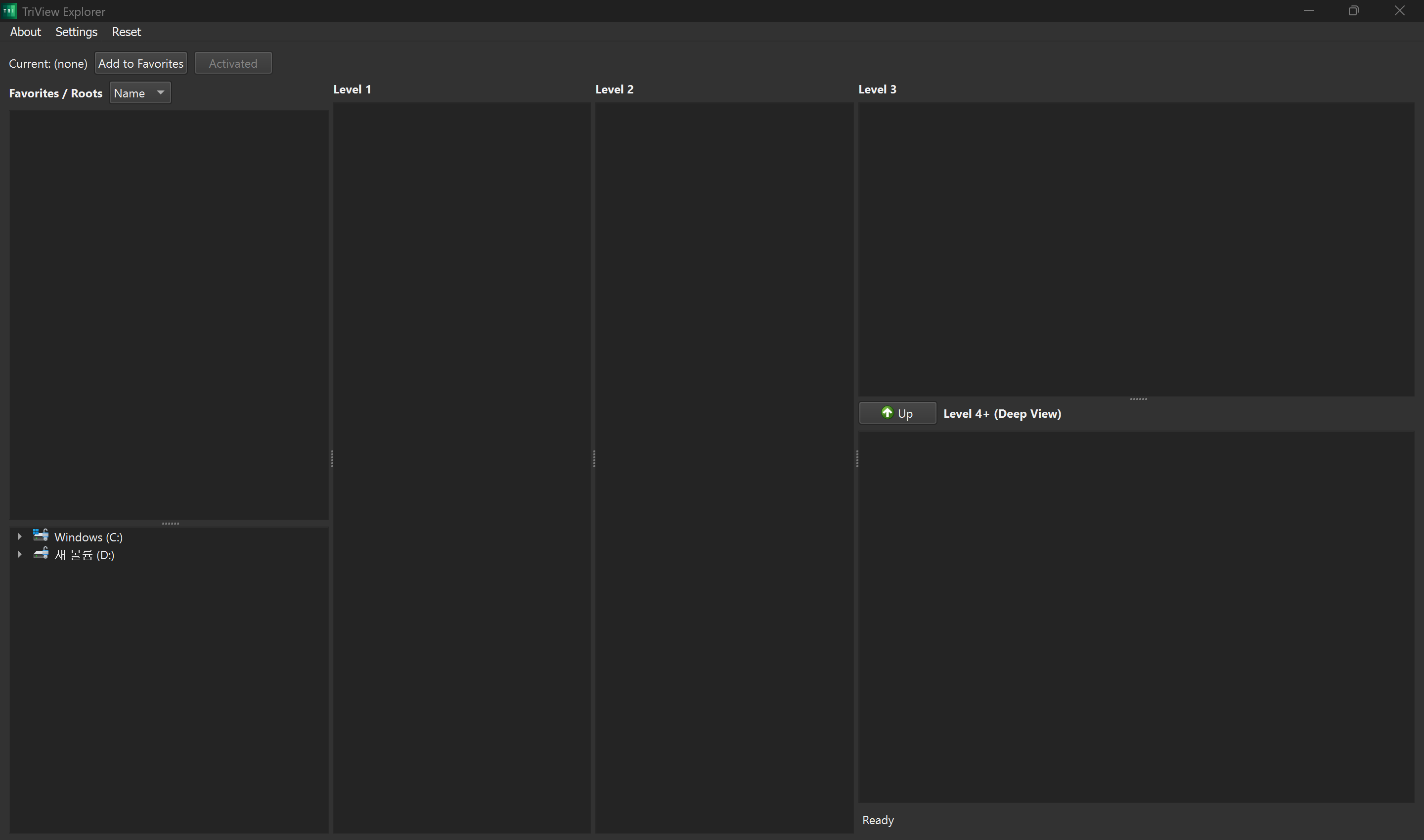The width and height of the screenshot is (1424, 840).
Task: Maximize the TriView Explorer window
Action: 1353,11
